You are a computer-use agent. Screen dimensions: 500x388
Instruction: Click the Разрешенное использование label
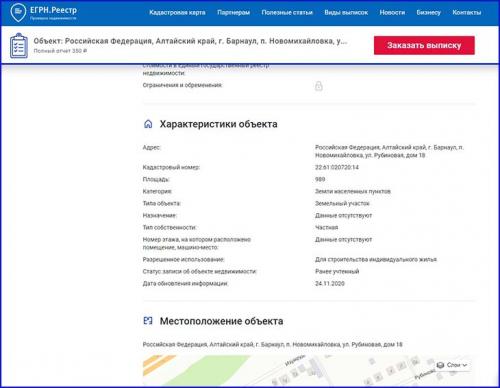click(x=183, y=259)
